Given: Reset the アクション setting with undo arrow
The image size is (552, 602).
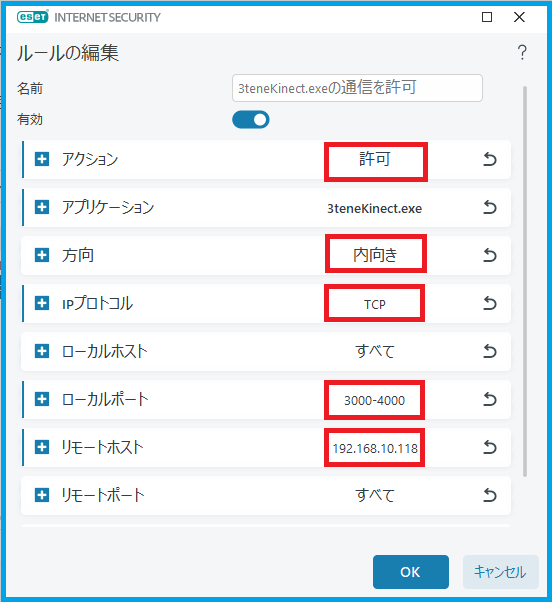Looking at the screenshot, I should 490,159.
